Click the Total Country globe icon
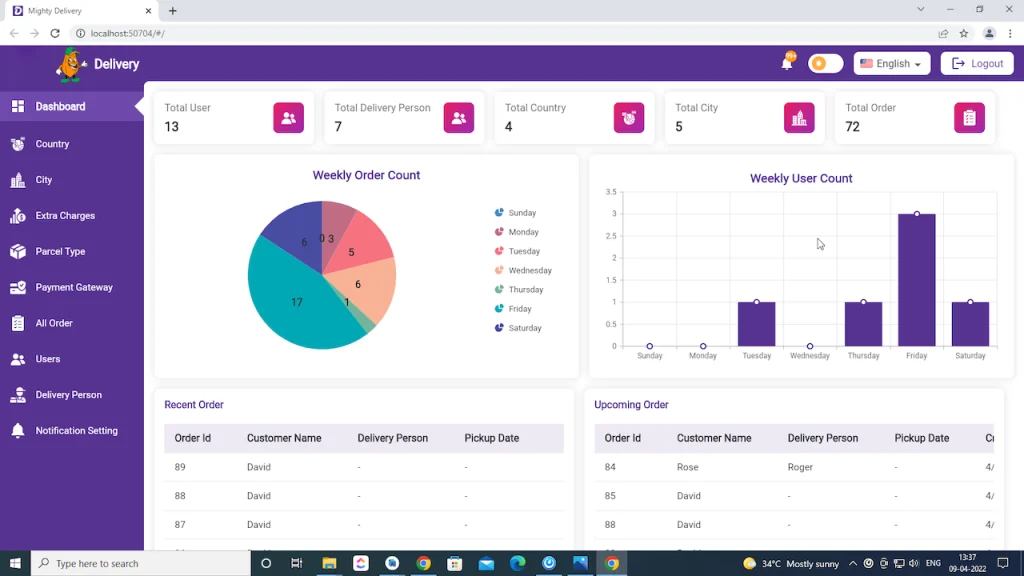Screen dimensions: 1024x576 coord(628,118)
